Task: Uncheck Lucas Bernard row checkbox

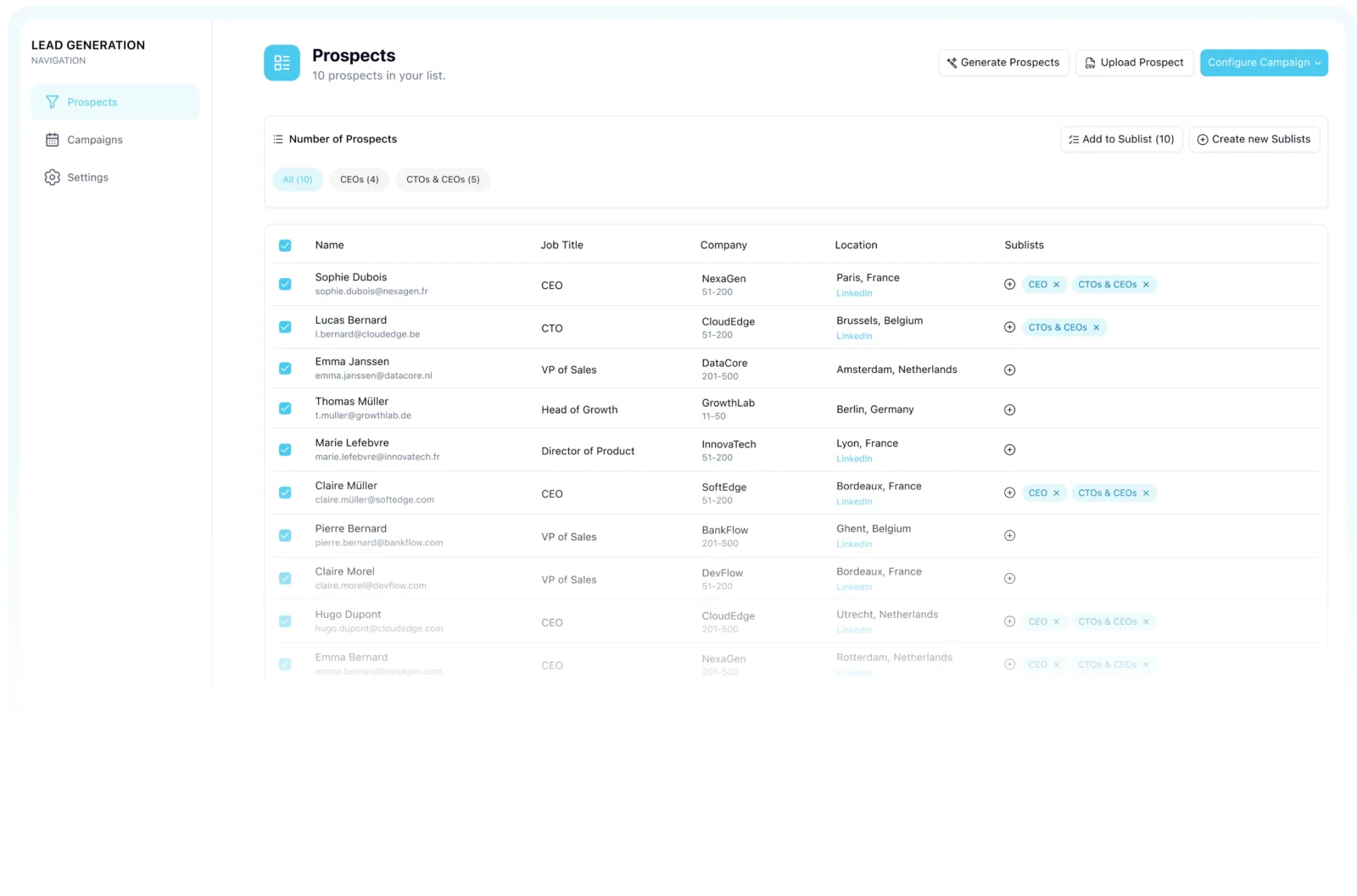Action: click(285, 327)
